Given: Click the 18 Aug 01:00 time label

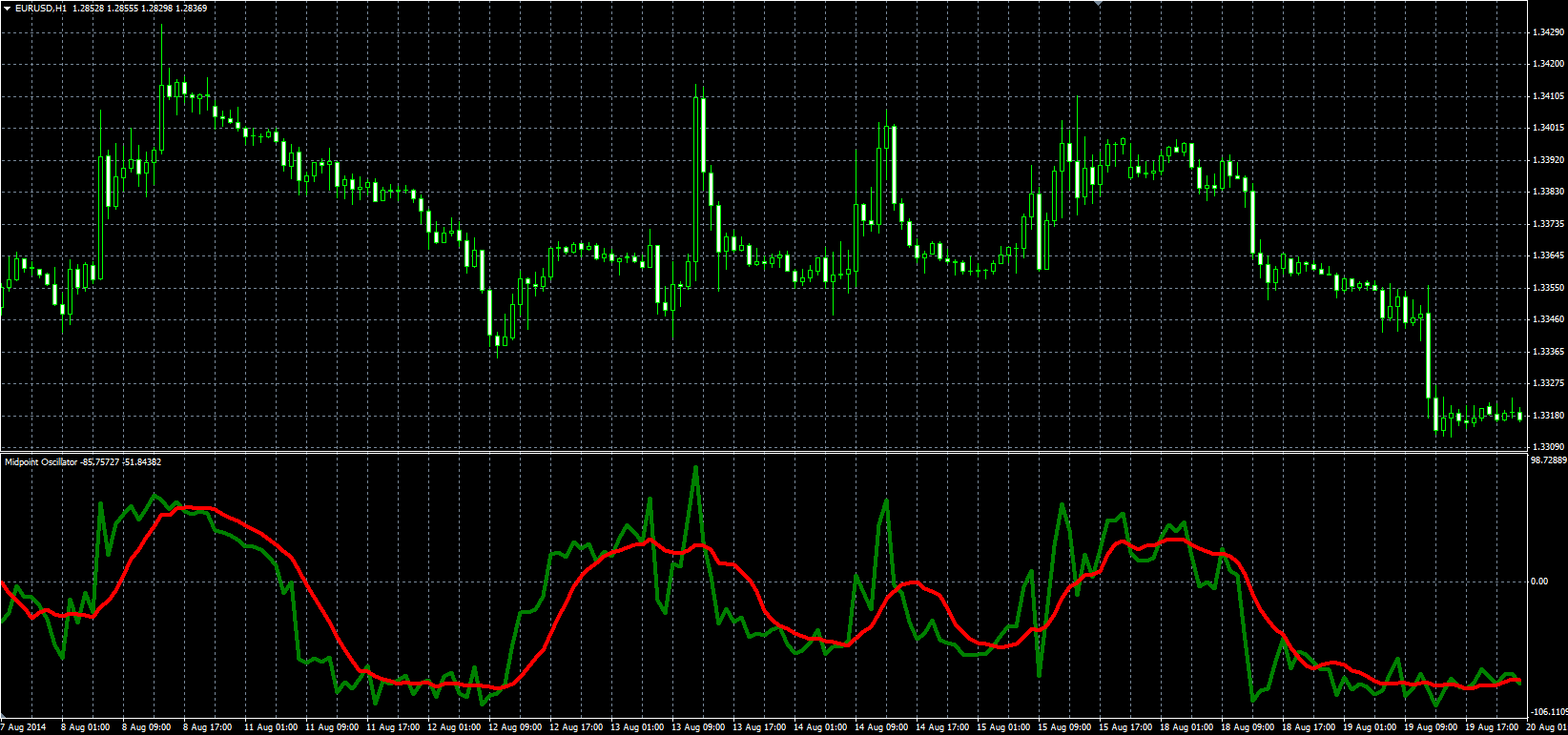Looking at the screenshot, I should [1186, 727].
